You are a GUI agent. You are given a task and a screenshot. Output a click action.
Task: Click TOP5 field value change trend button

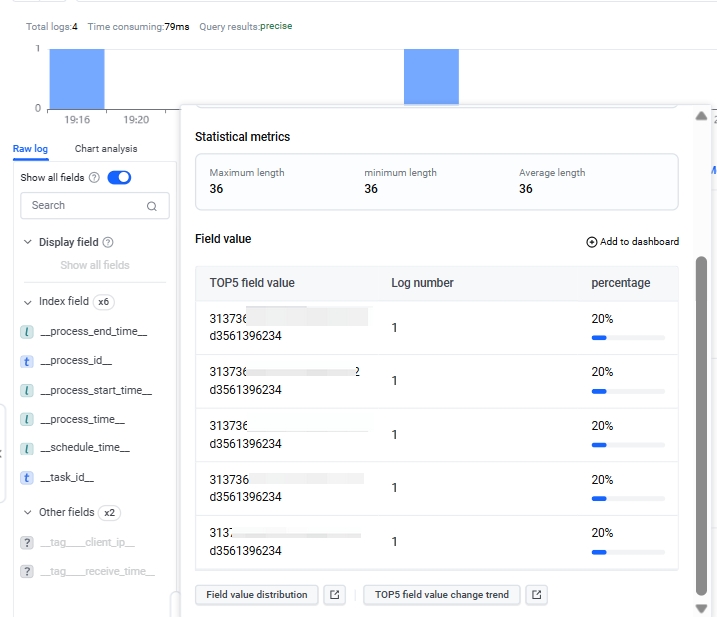(x=442, y=595)
